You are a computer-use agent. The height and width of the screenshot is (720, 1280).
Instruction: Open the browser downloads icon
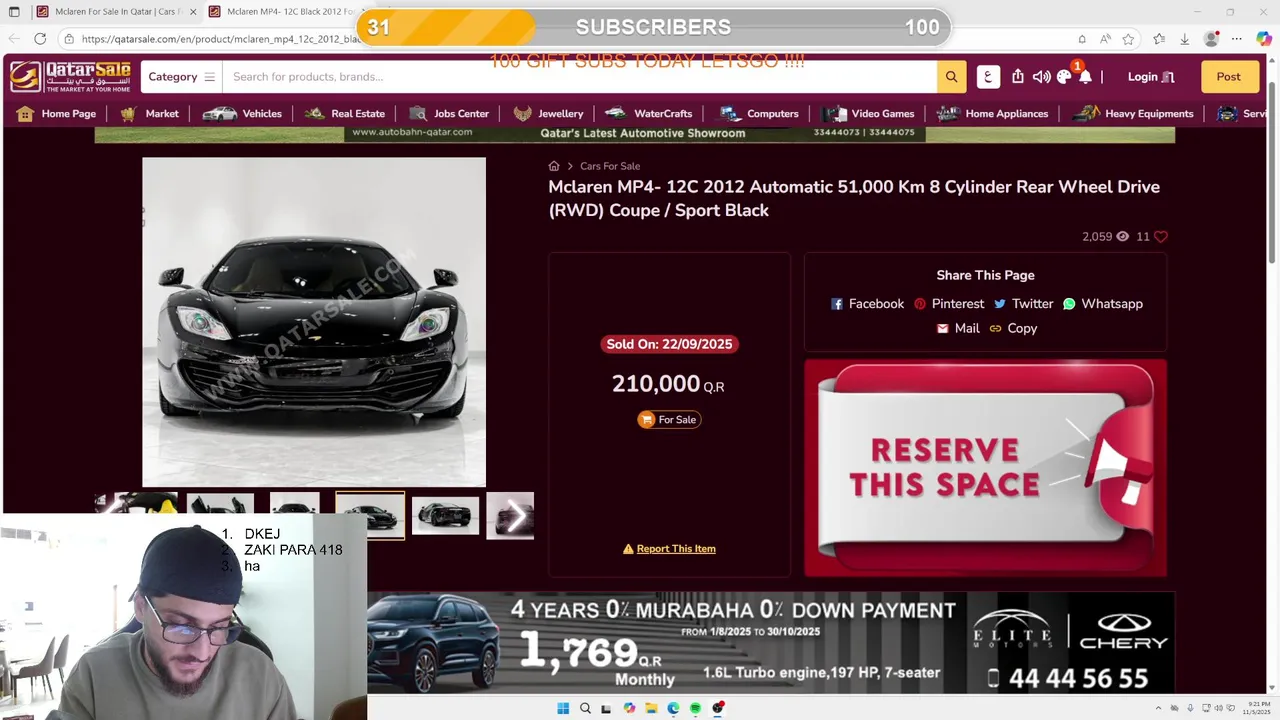(1185, 39)
